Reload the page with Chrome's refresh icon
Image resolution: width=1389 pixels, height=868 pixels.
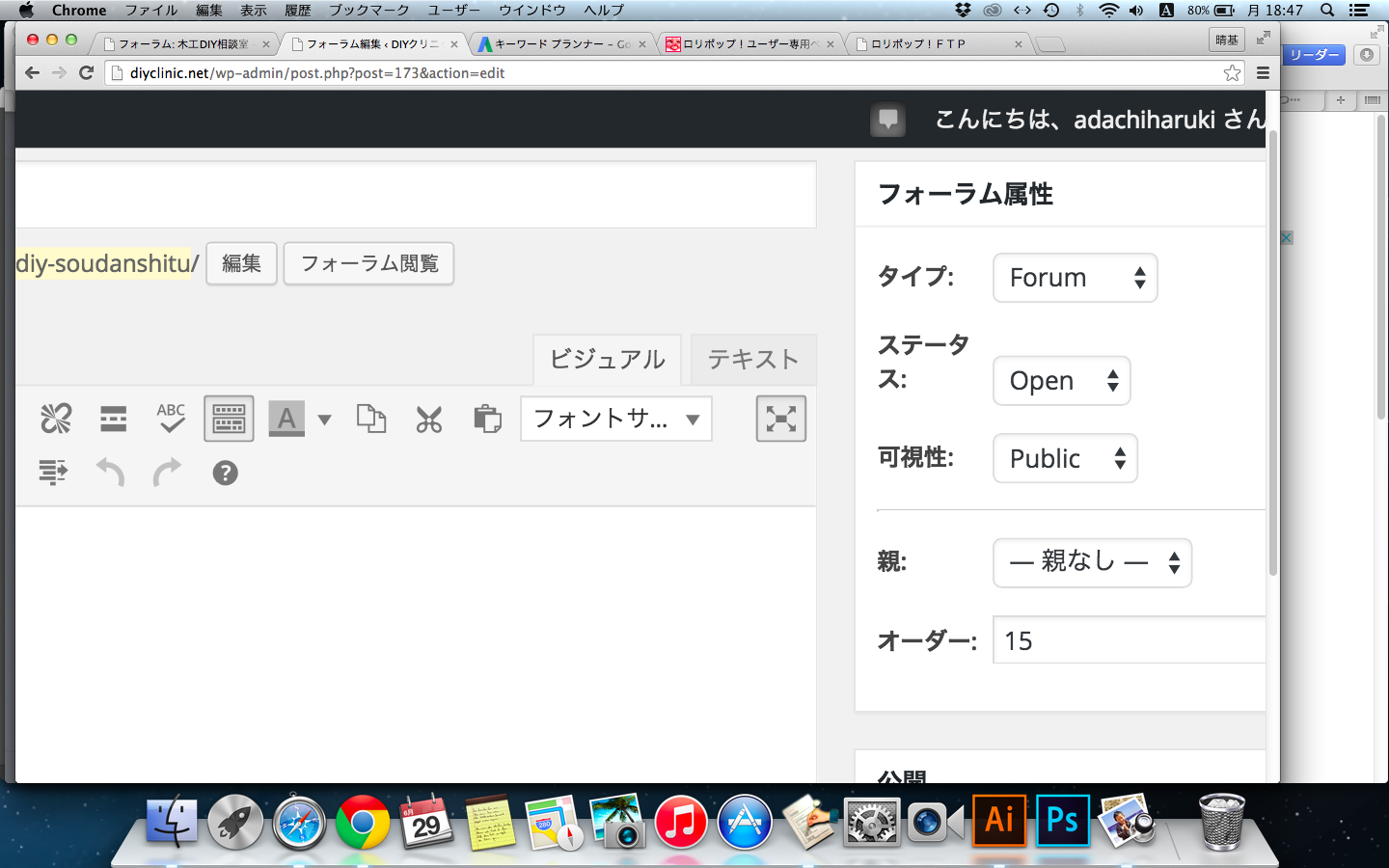click(86, 72)
